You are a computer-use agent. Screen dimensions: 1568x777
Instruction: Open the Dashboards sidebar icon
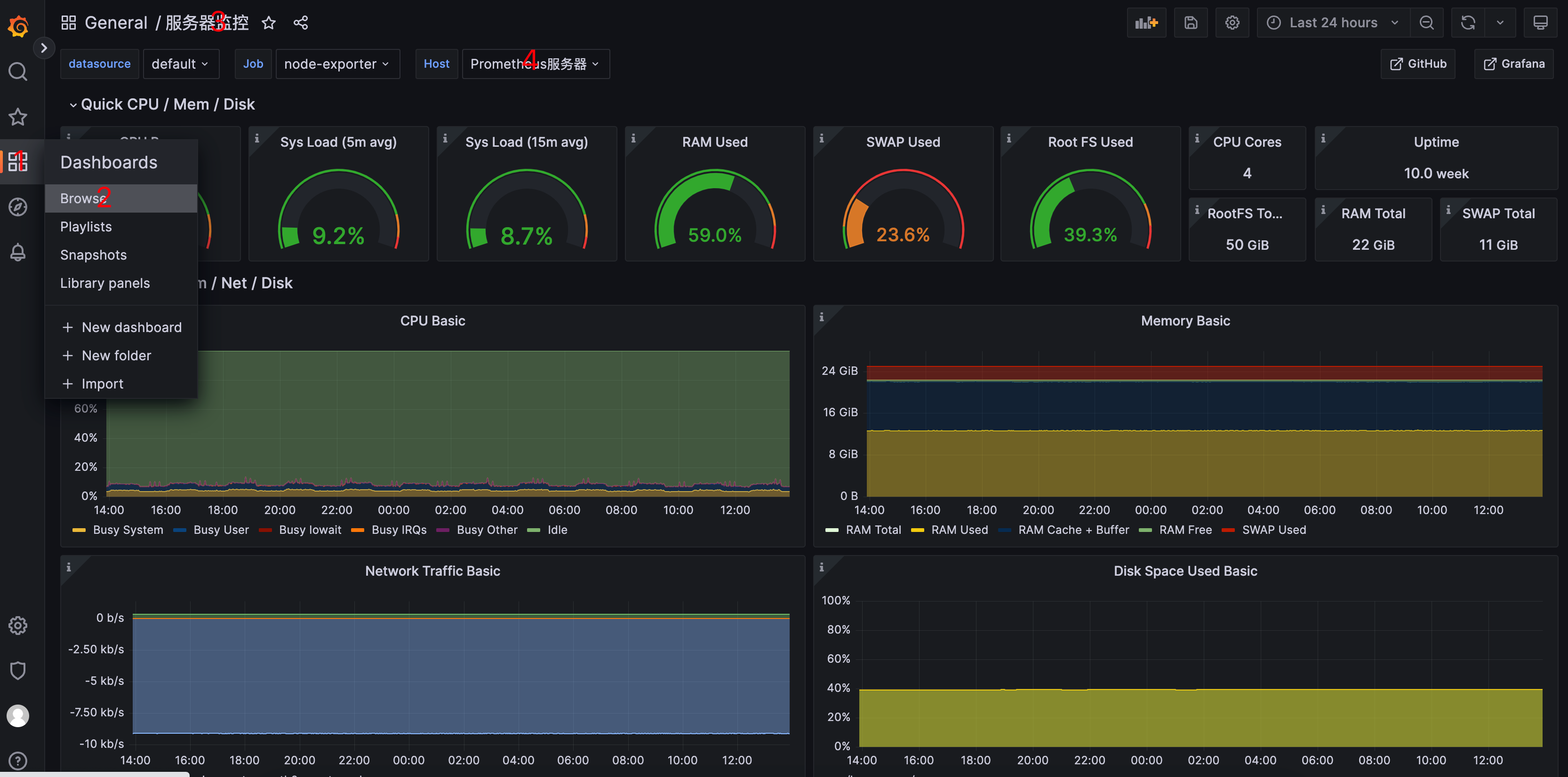[18, 161]
